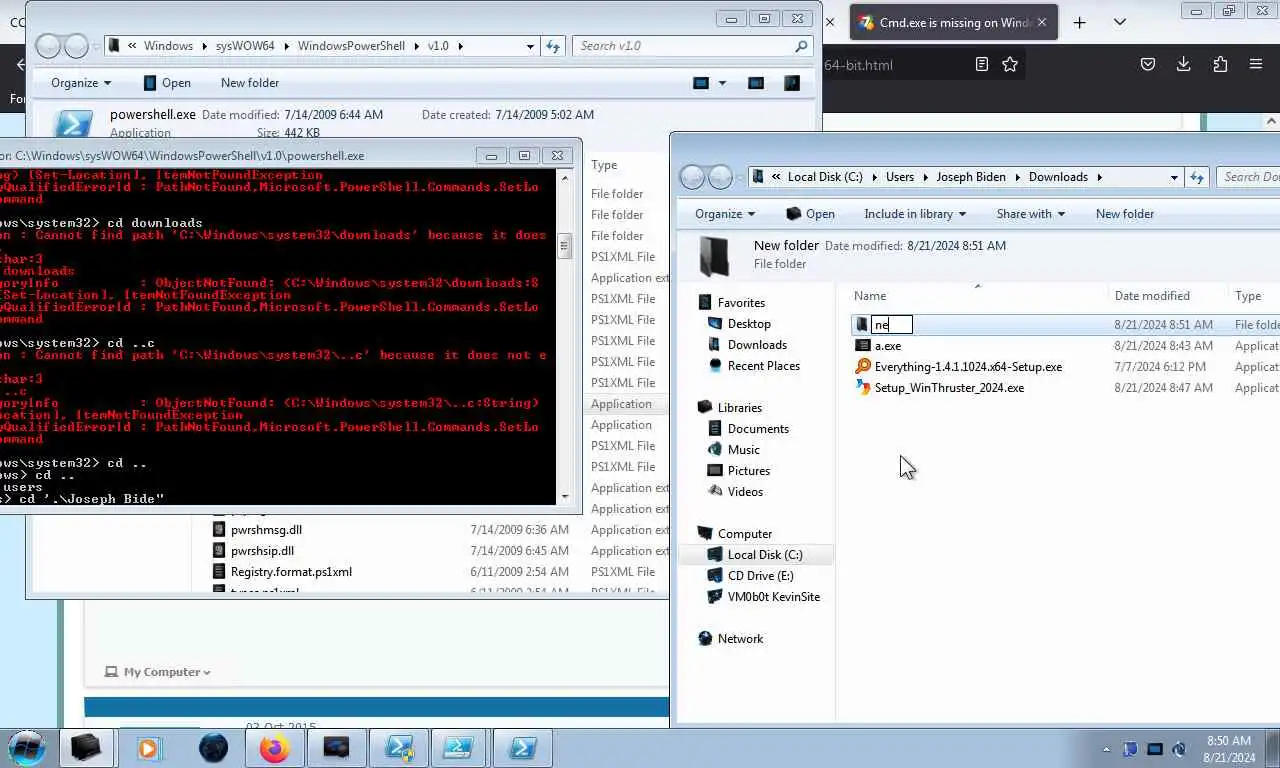Click the Search v1.0 field

pyautogui.click(x=691, y=46)
